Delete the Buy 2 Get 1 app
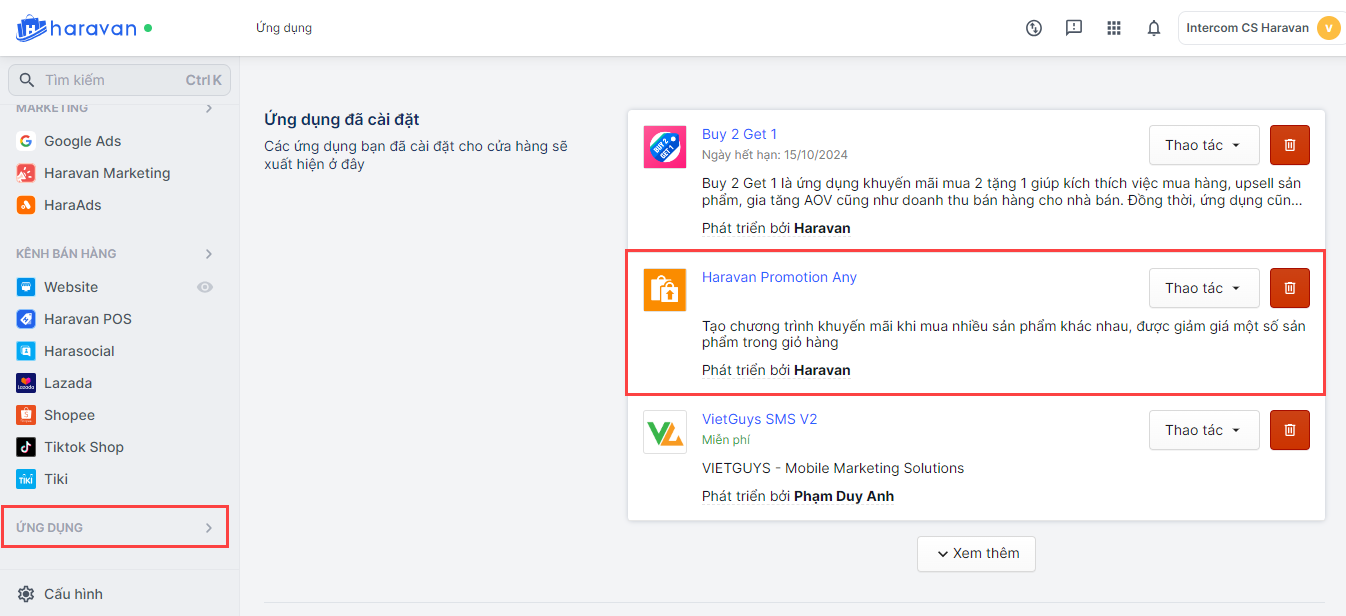 point(1290,145)
